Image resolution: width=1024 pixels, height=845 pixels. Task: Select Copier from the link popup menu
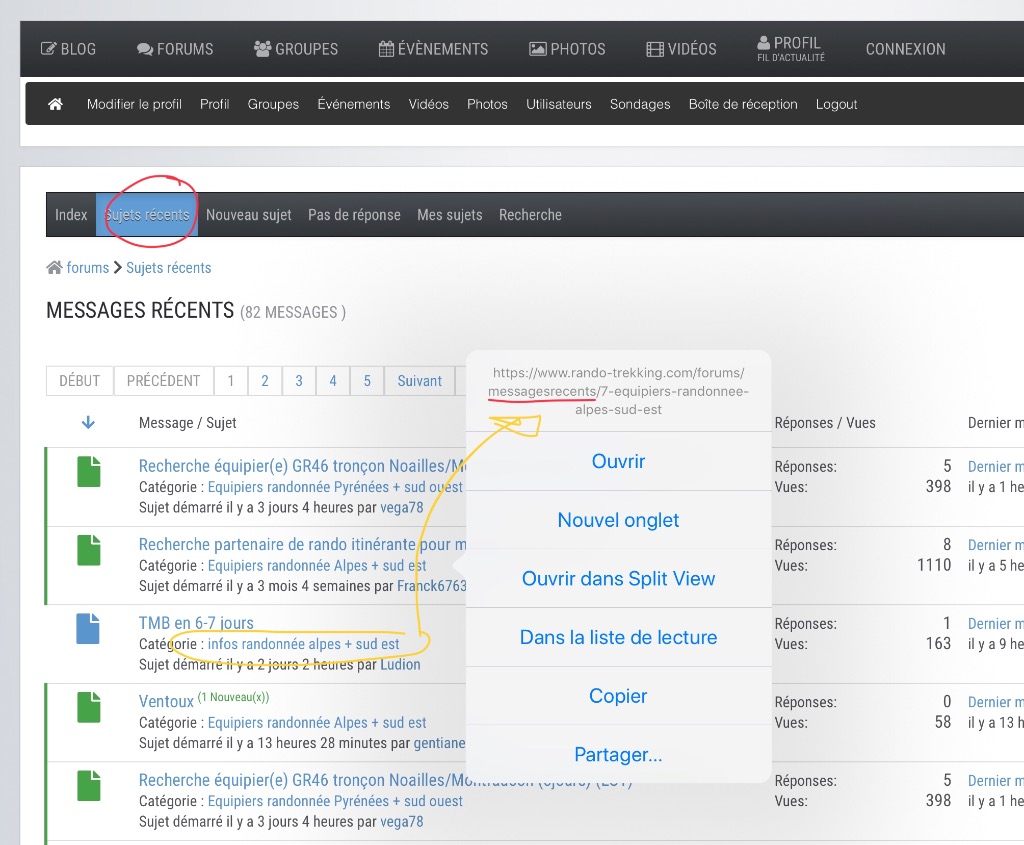618,696
